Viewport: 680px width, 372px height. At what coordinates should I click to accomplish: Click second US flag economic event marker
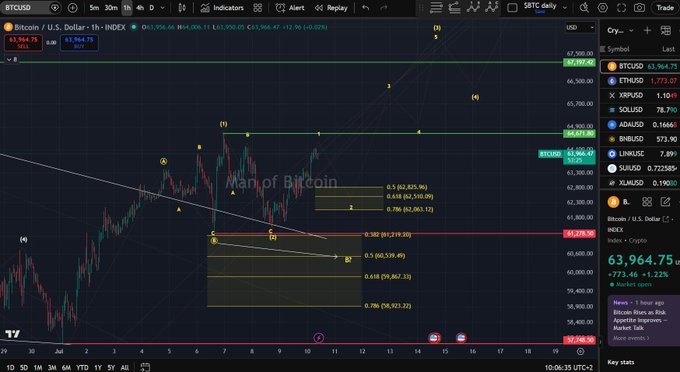461,338
